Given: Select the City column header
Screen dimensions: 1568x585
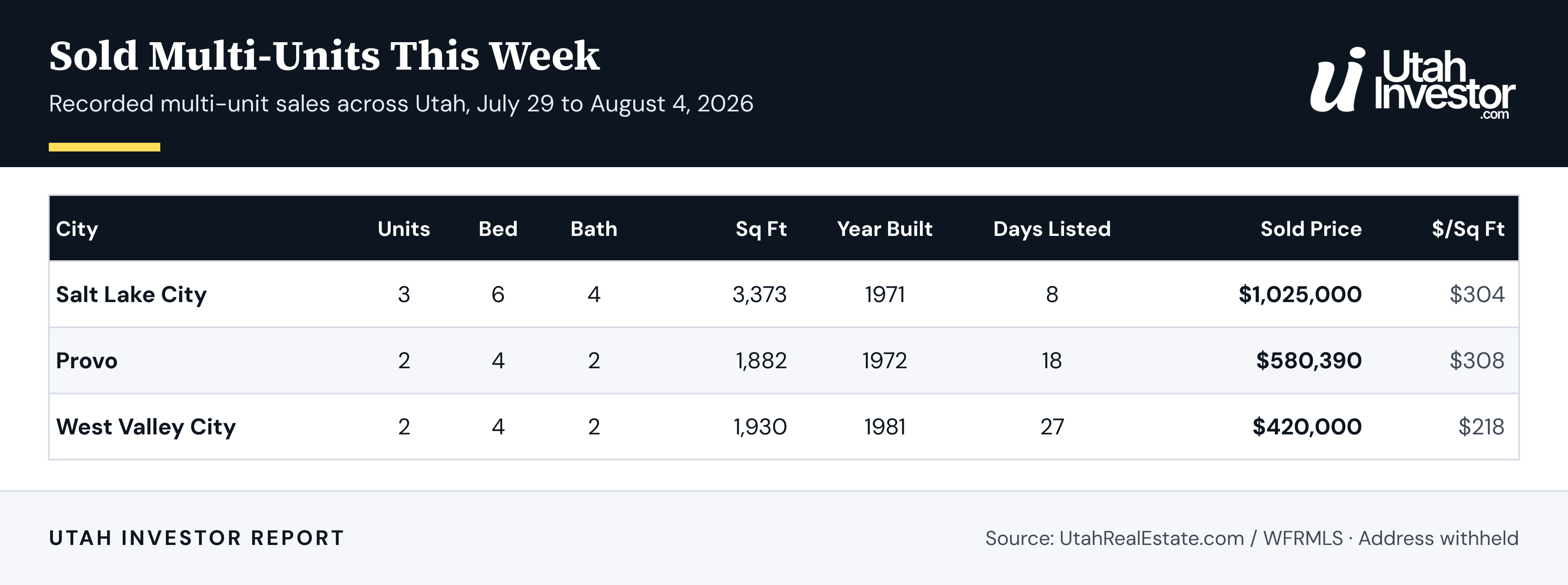Looking at the screenshot, I should [77, 229].
